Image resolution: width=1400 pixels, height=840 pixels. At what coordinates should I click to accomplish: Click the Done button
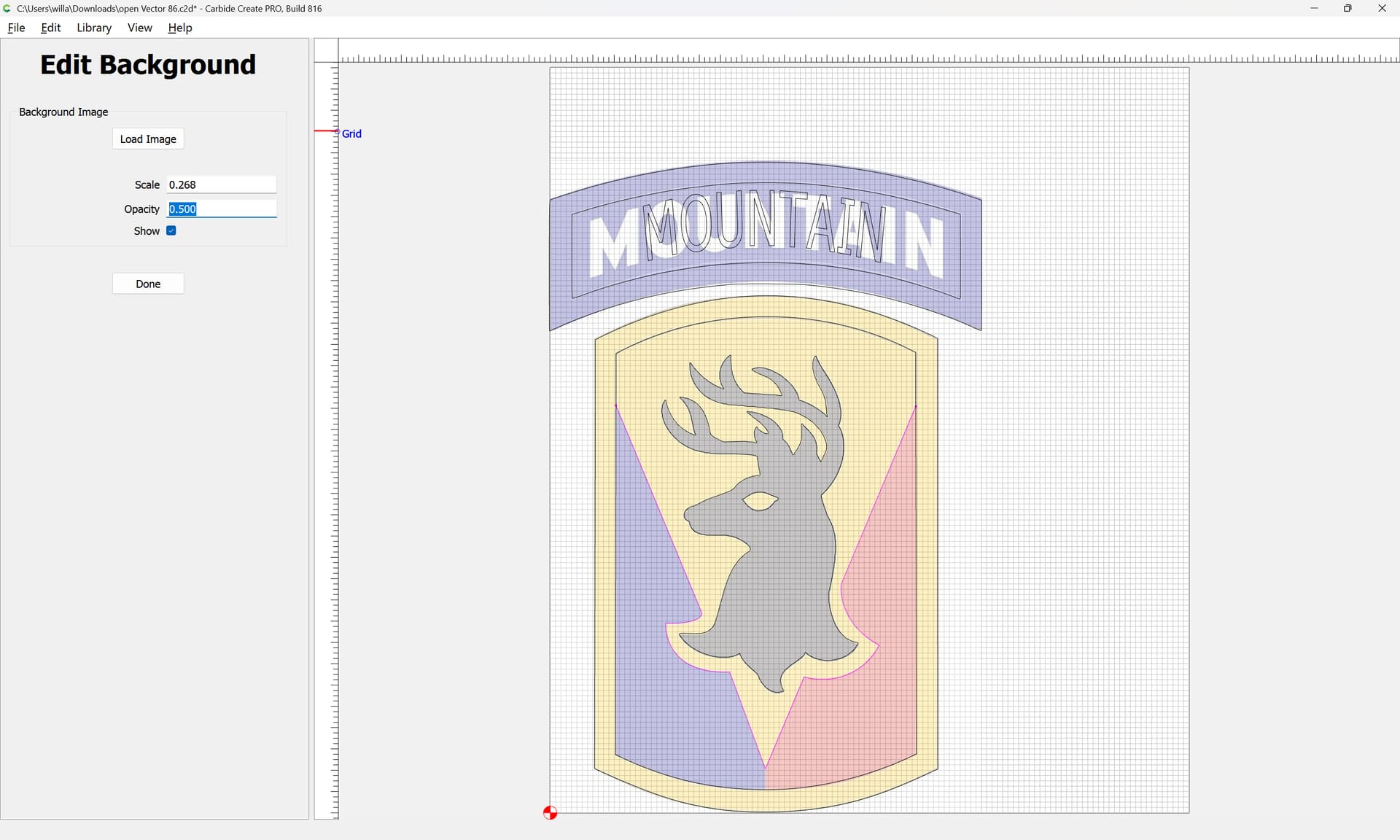148,284
